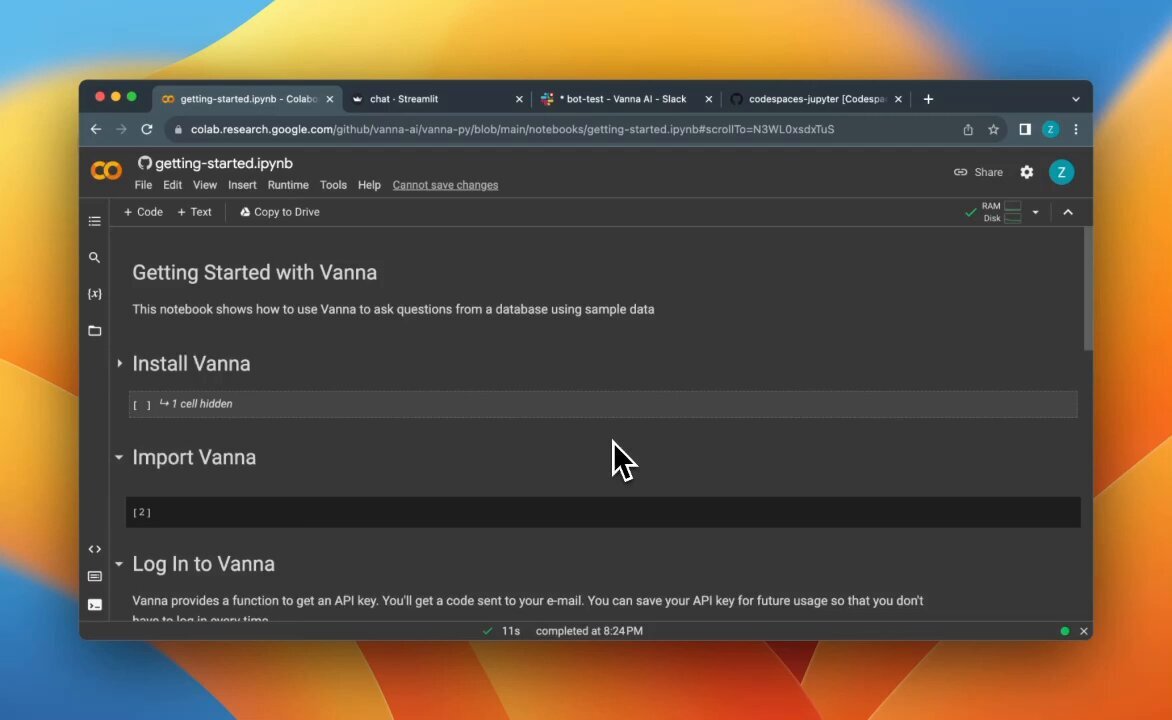Collapse the header with the up chevron
Image resolution: width=1172 pixels, height=720 pixels.
click(1068, 212)
